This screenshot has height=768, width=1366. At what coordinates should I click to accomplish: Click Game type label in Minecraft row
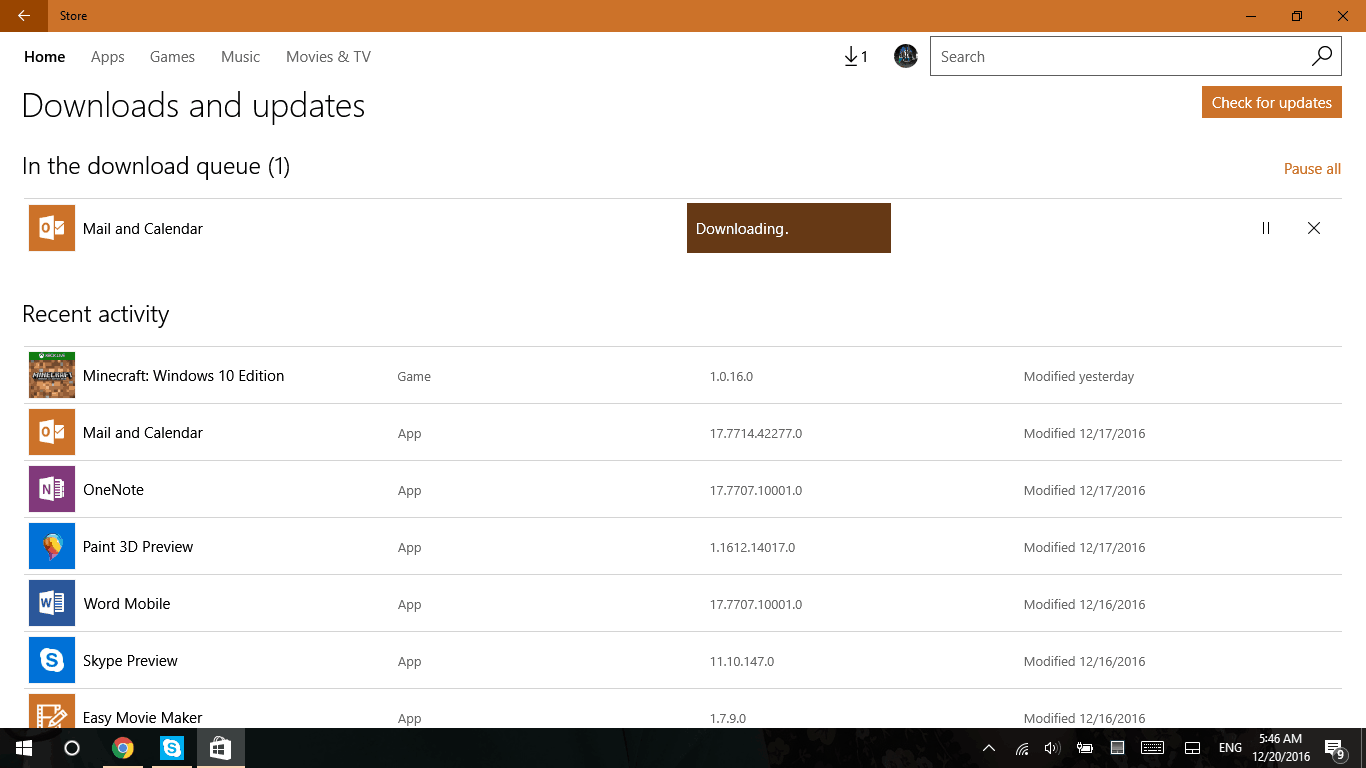pos(414,377)
